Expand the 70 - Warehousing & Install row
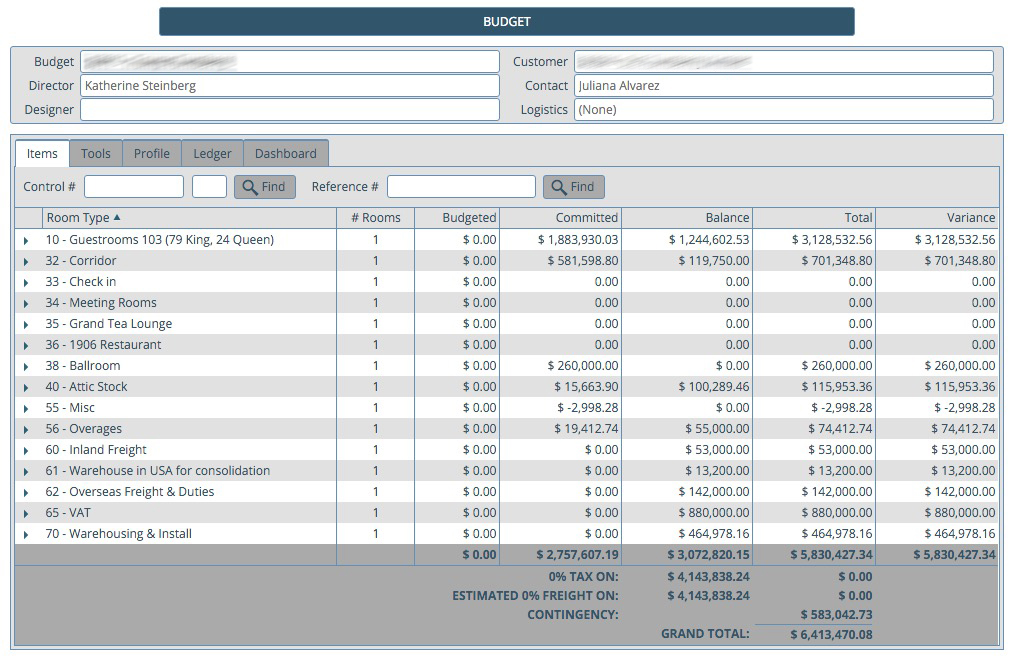This screenshot has width=1014, height=662. [26, 535]
